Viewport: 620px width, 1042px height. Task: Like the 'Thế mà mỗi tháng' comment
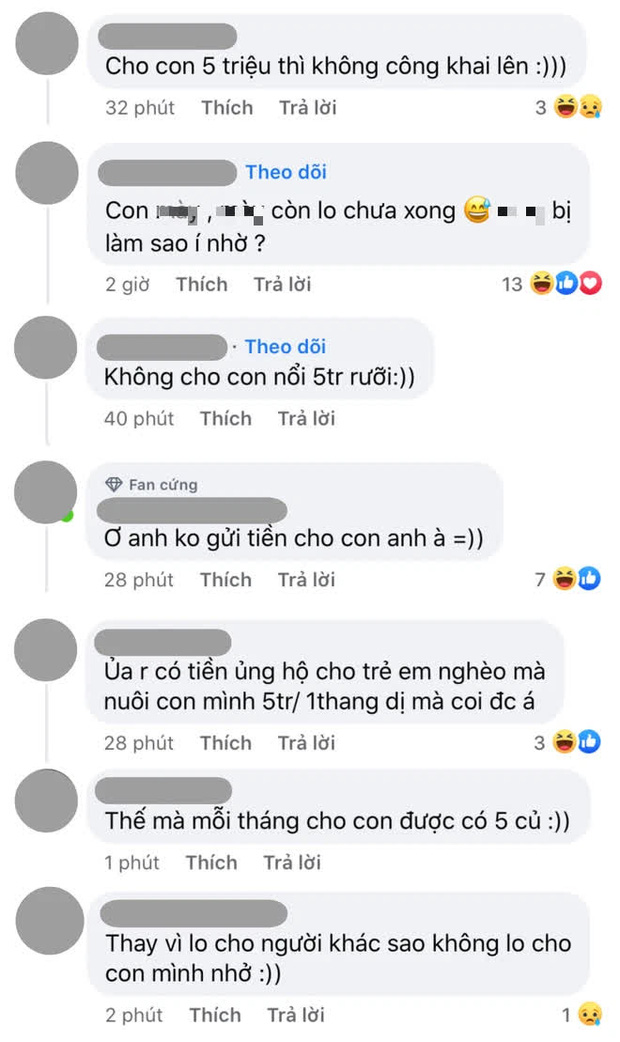211,863
